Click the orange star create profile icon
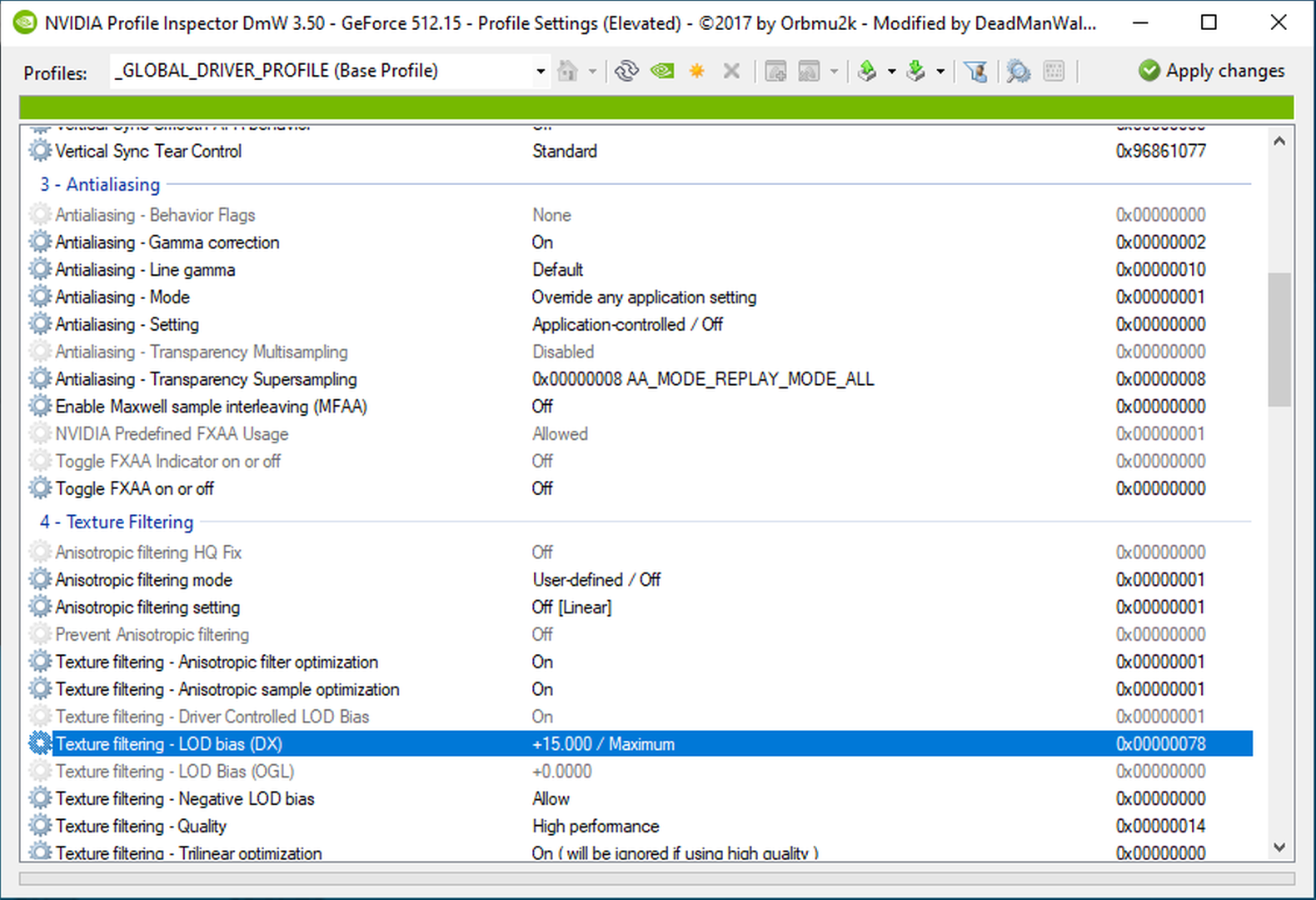Viewport: 1316px width, 900px height. [x=697, y=71]
